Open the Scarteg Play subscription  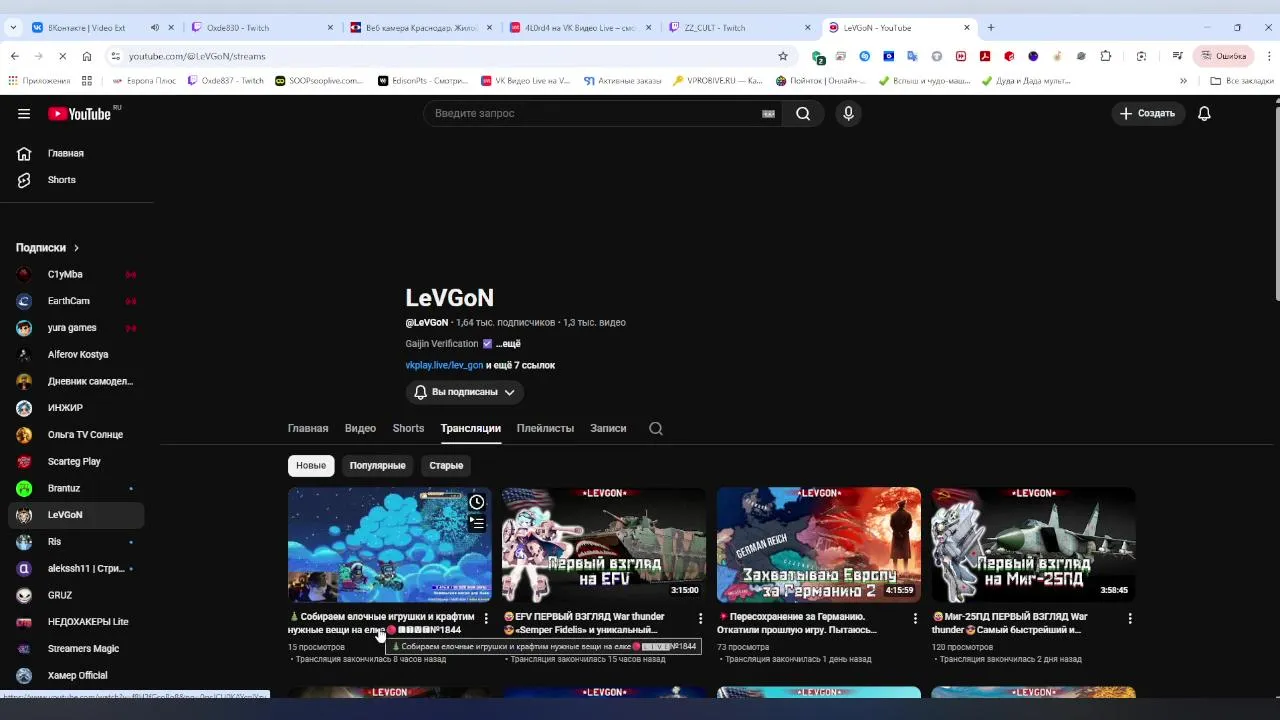(76, 461)
